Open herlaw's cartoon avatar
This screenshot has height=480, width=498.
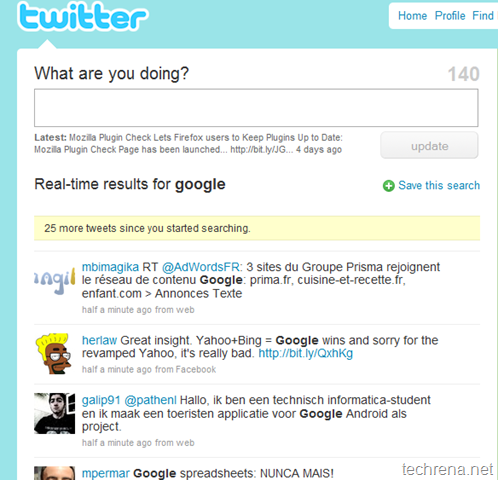(55, 354)
